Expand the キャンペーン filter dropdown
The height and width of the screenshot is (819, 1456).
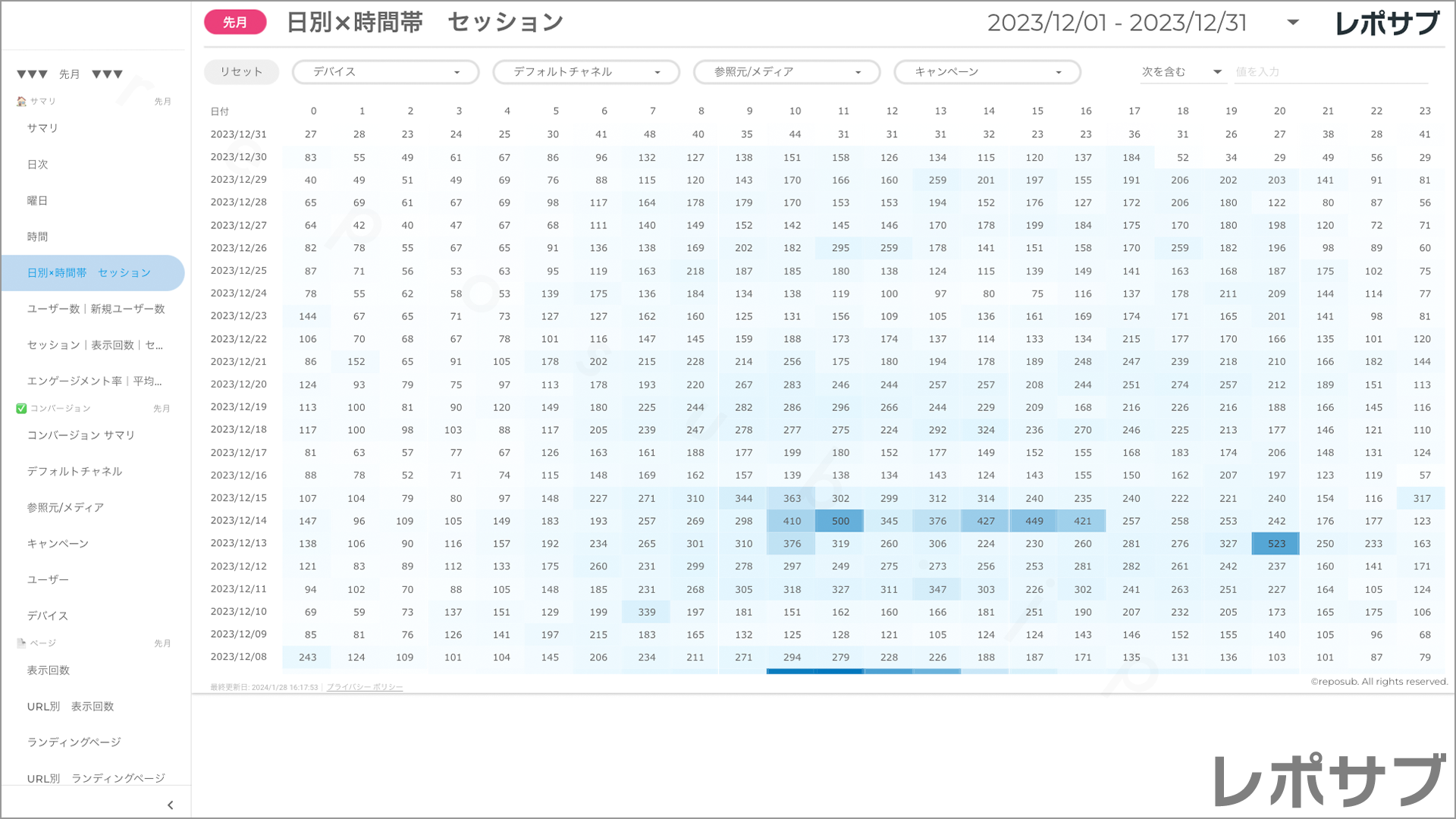point(987,72)
